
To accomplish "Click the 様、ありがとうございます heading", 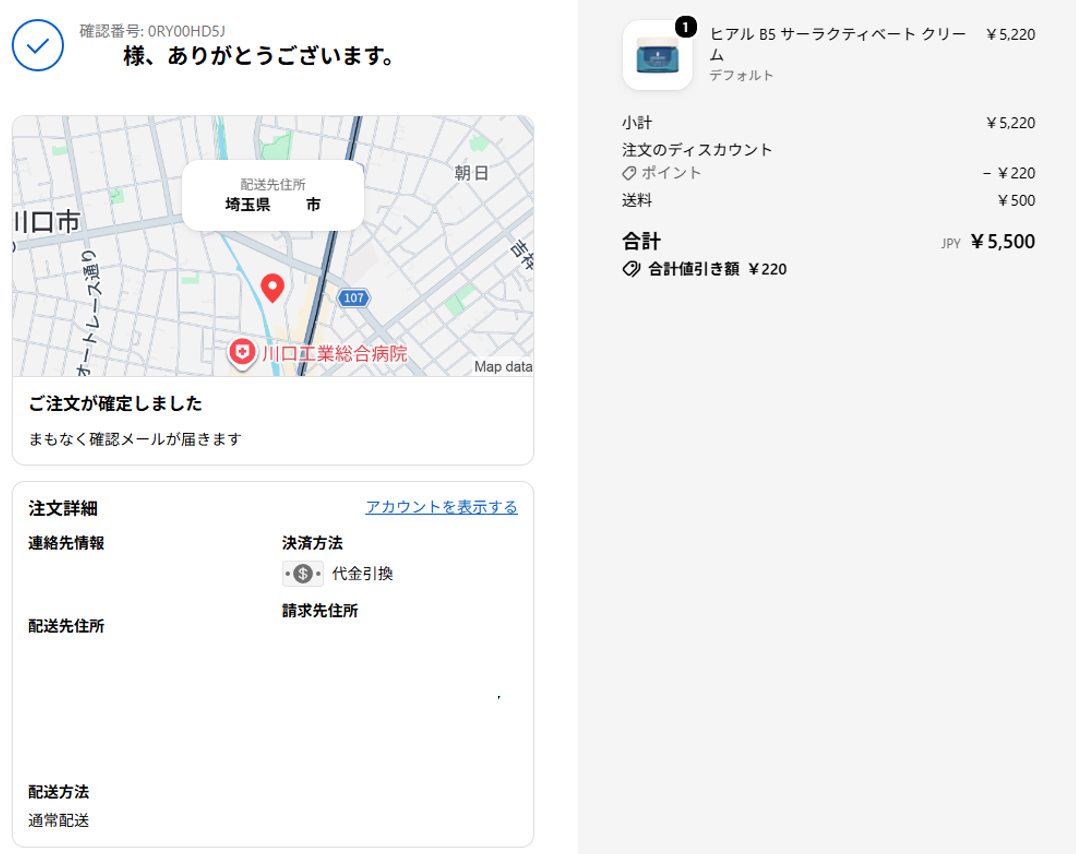I will tap(258, 56).
